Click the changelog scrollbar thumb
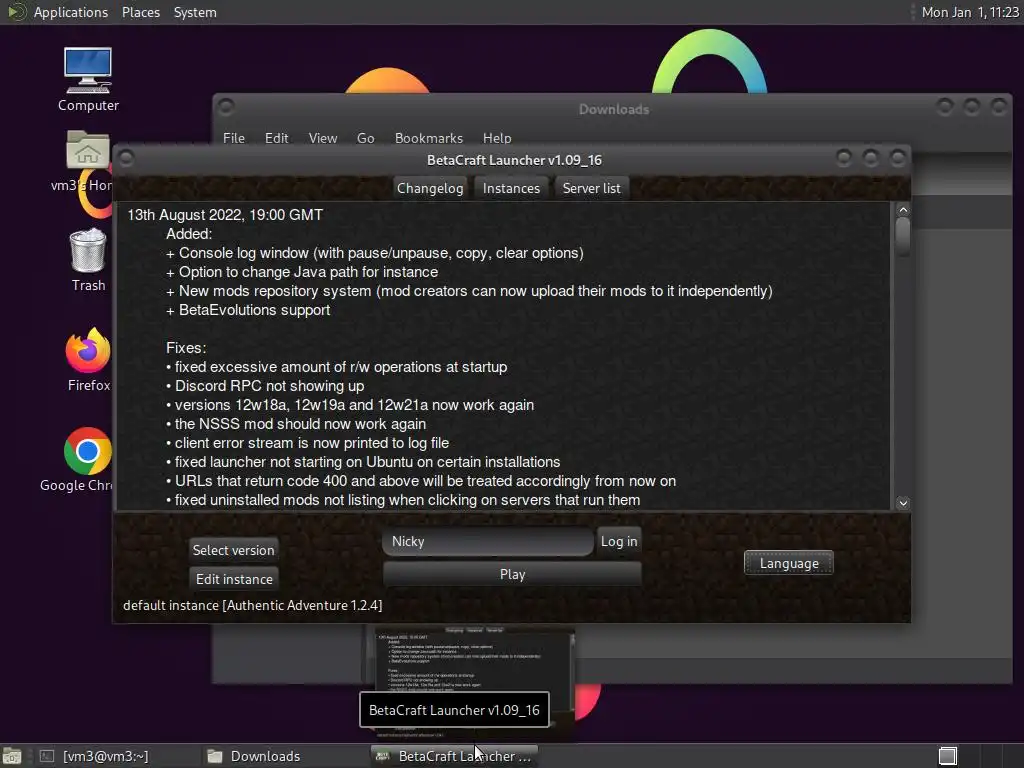The height and width of the screenshot is (768, 1024). [903, 236]
